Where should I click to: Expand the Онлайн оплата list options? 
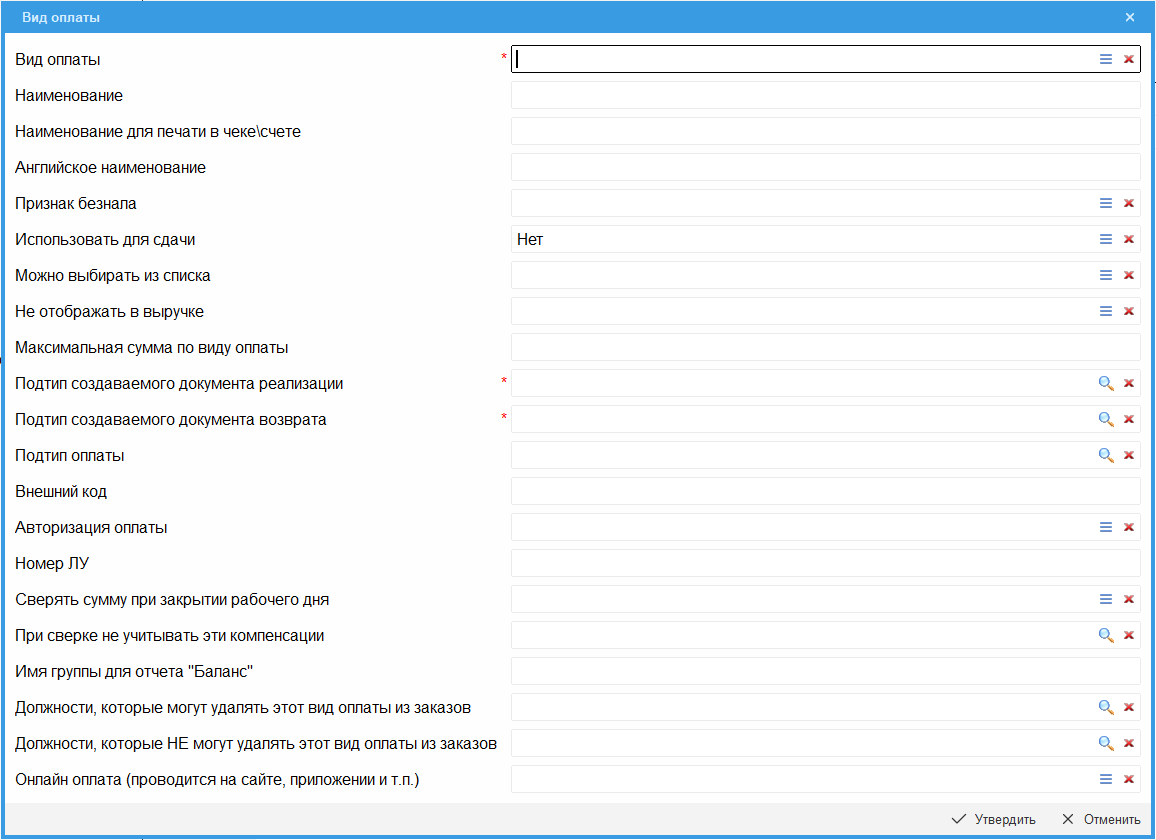(1106, 779)
